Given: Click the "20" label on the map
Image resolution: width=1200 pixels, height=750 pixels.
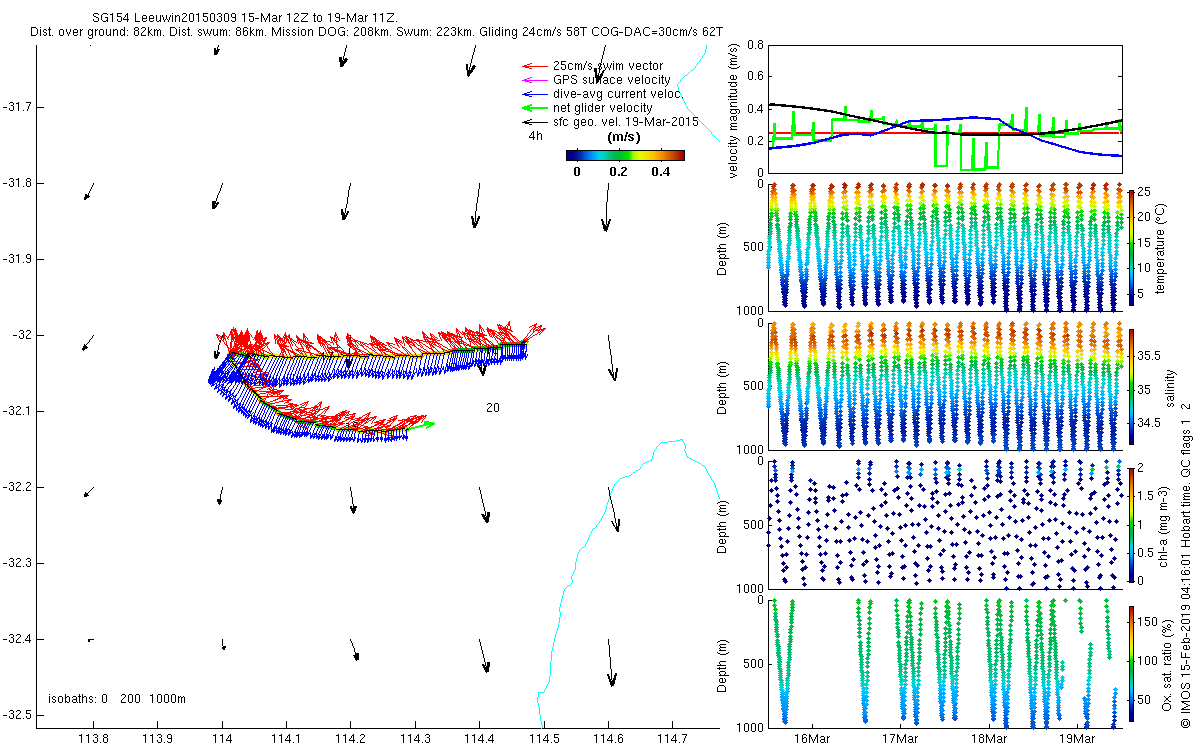Looking at the screenshot, I should coord(493,408).
